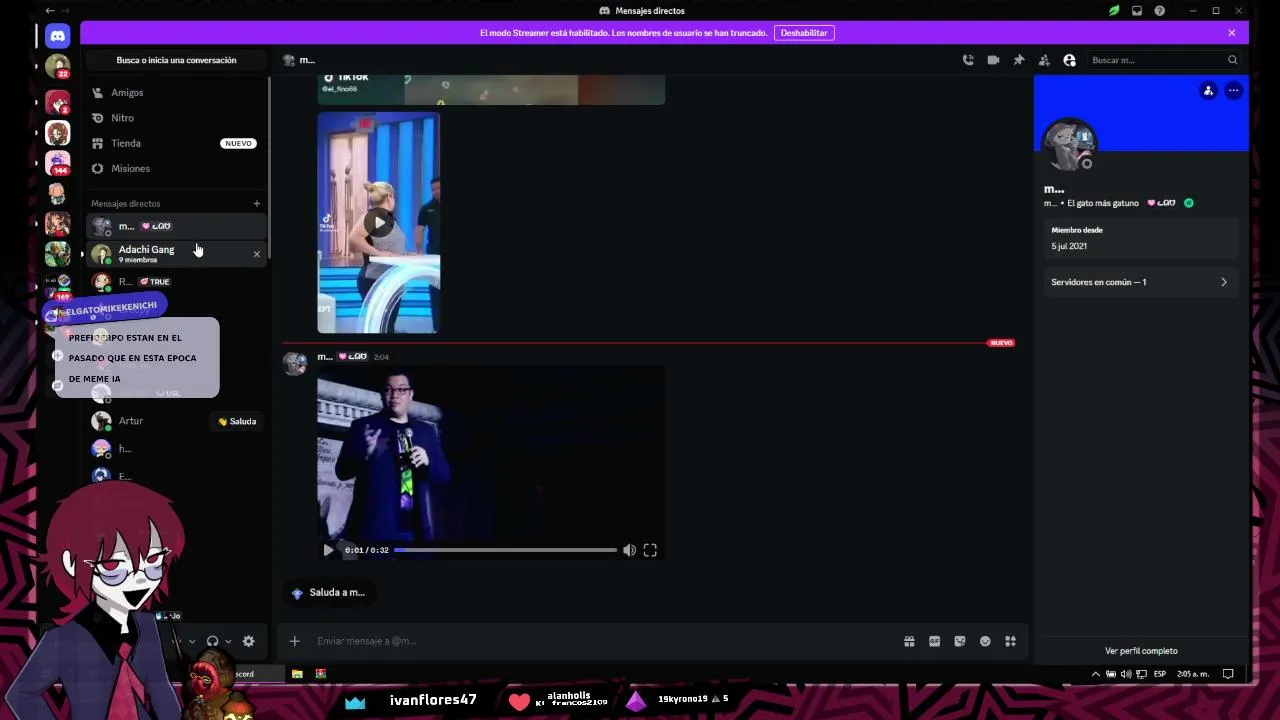Play the 0:32 video
This screenshot has width=1280, height=720.
tap(328, 550)
